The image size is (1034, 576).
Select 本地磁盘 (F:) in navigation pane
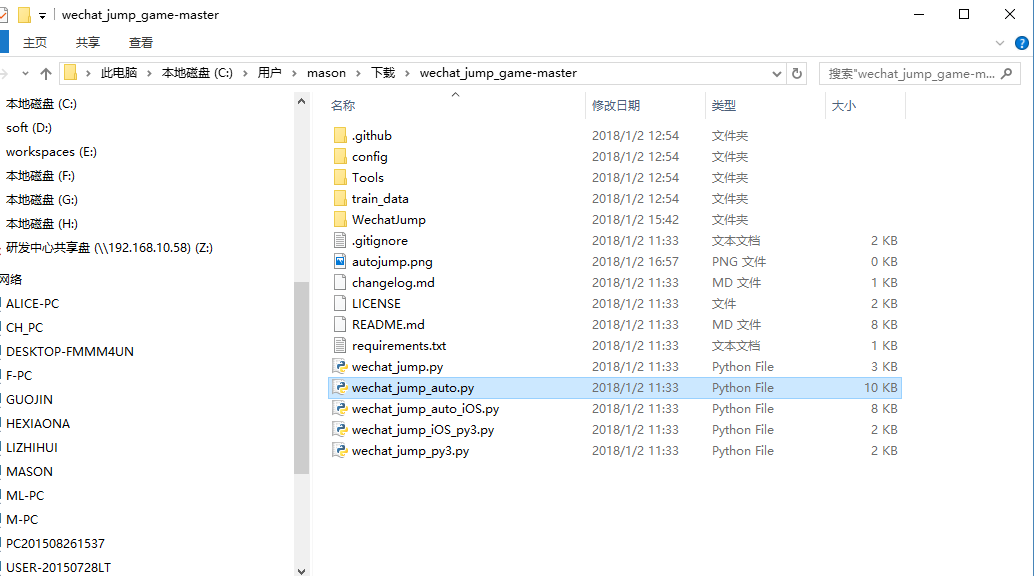pos(40,176)
